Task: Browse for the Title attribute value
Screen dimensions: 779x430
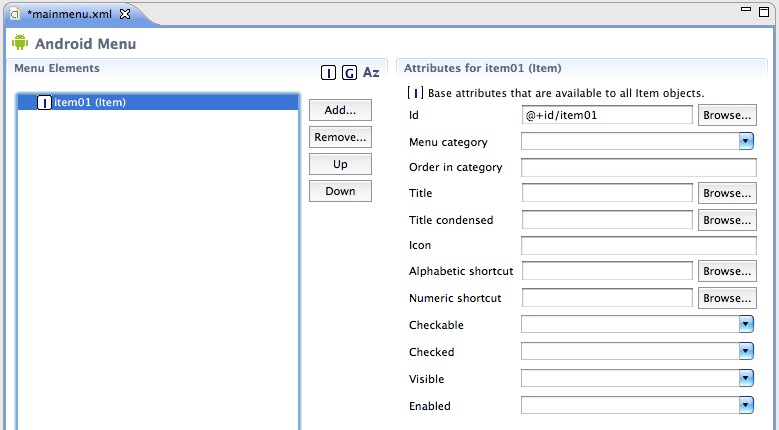Action: 727,193
